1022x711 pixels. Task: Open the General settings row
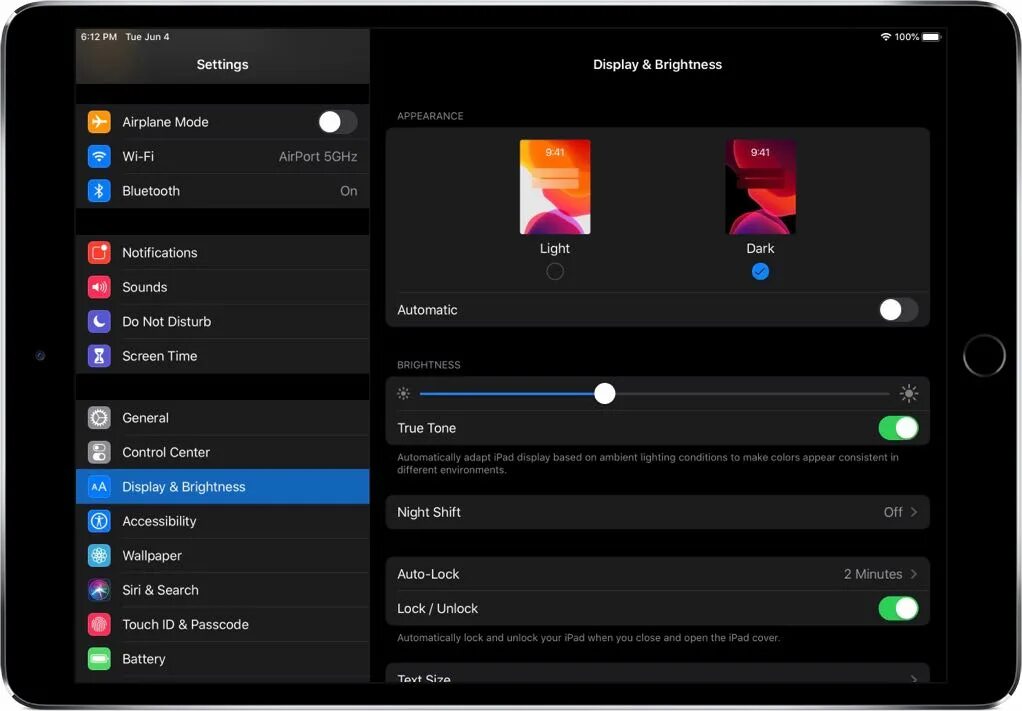tap(222, 418)
